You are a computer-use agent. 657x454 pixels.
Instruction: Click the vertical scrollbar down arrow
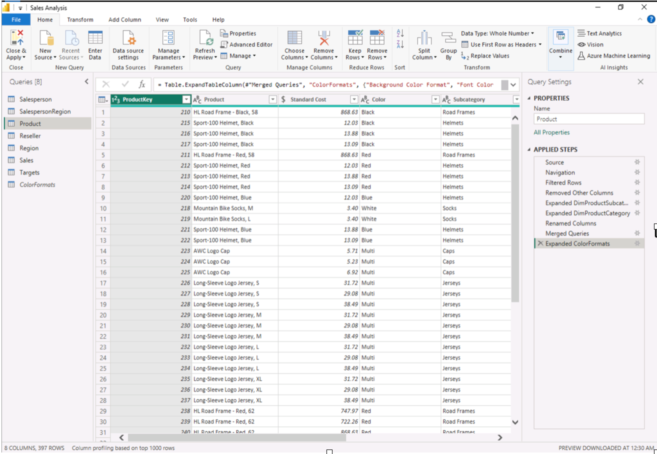[x=515, y=422]
